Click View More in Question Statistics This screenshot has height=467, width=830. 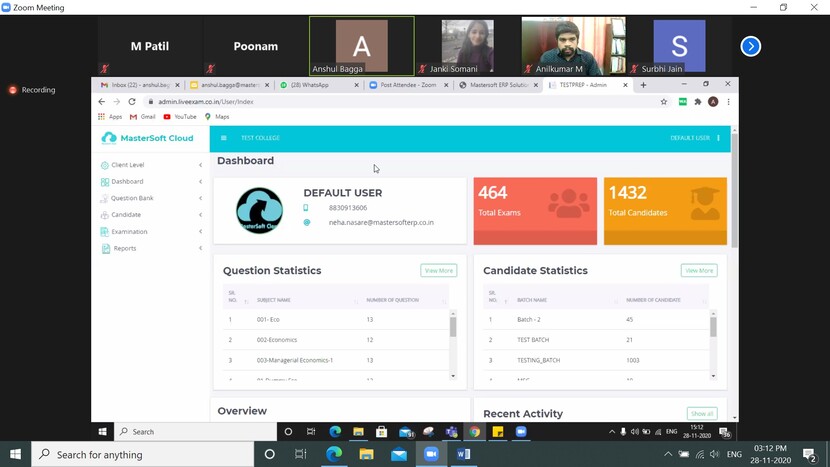pos(438,270)
